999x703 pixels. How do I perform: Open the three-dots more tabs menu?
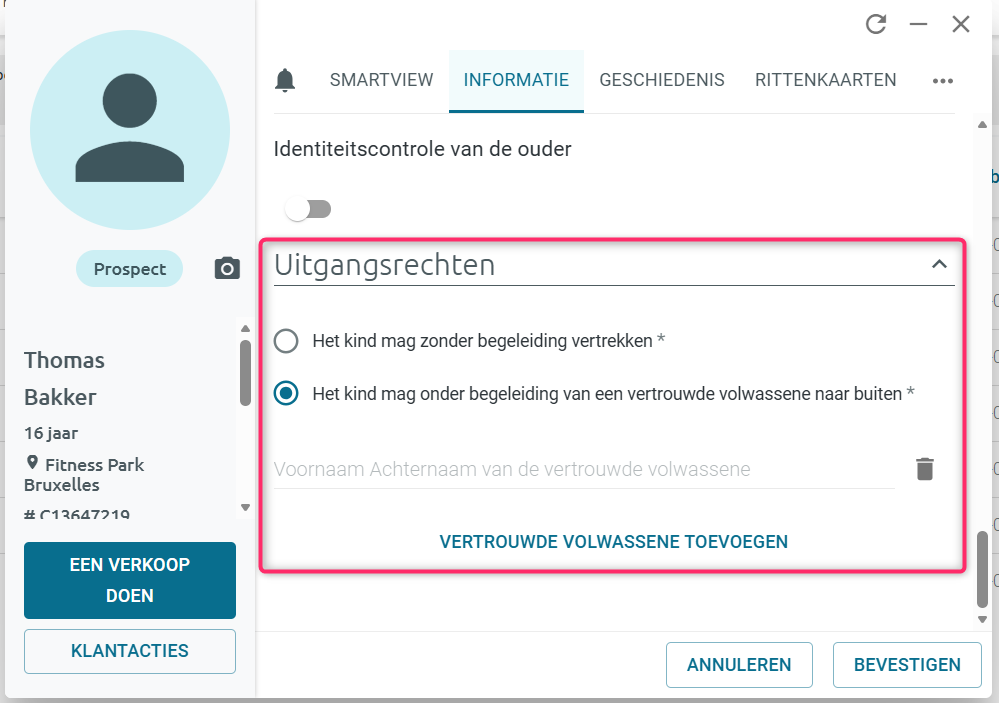[x=942, y=81]
